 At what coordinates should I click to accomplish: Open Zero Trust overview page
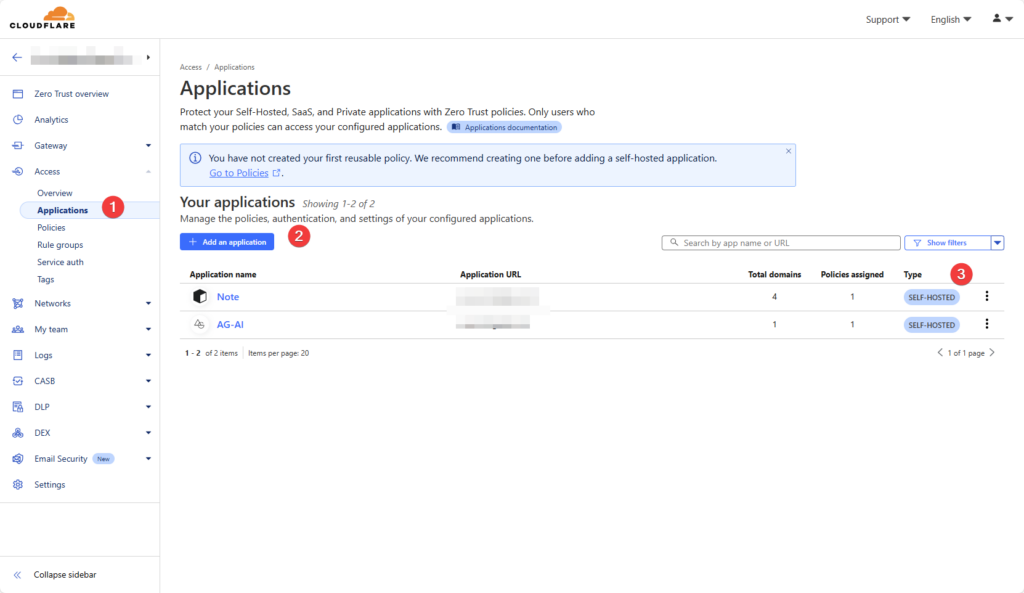click(x=72, y=94)
